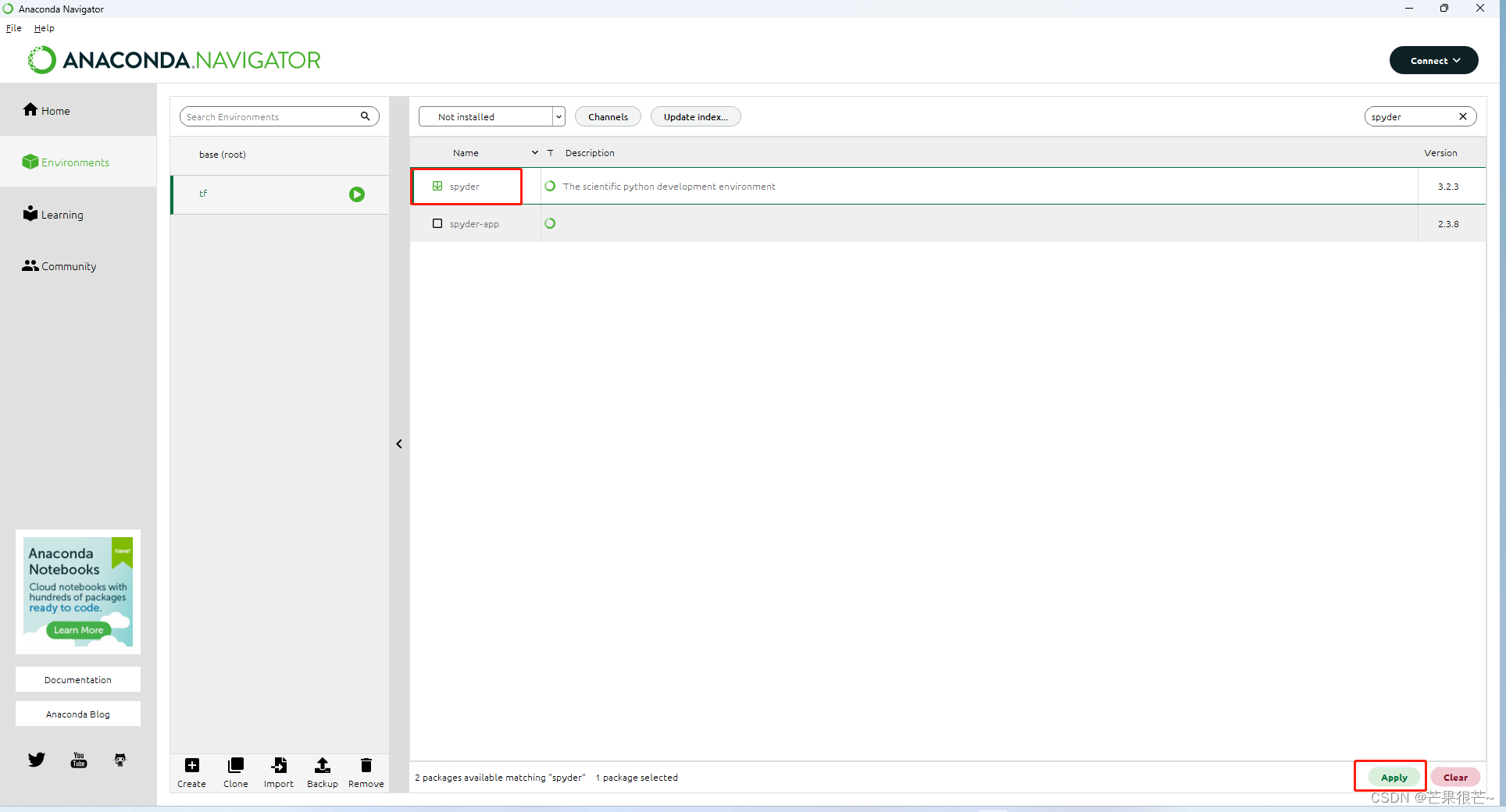Click the T column header
The height and width of the screenshot is (812, 1506).
pos(550,153)
